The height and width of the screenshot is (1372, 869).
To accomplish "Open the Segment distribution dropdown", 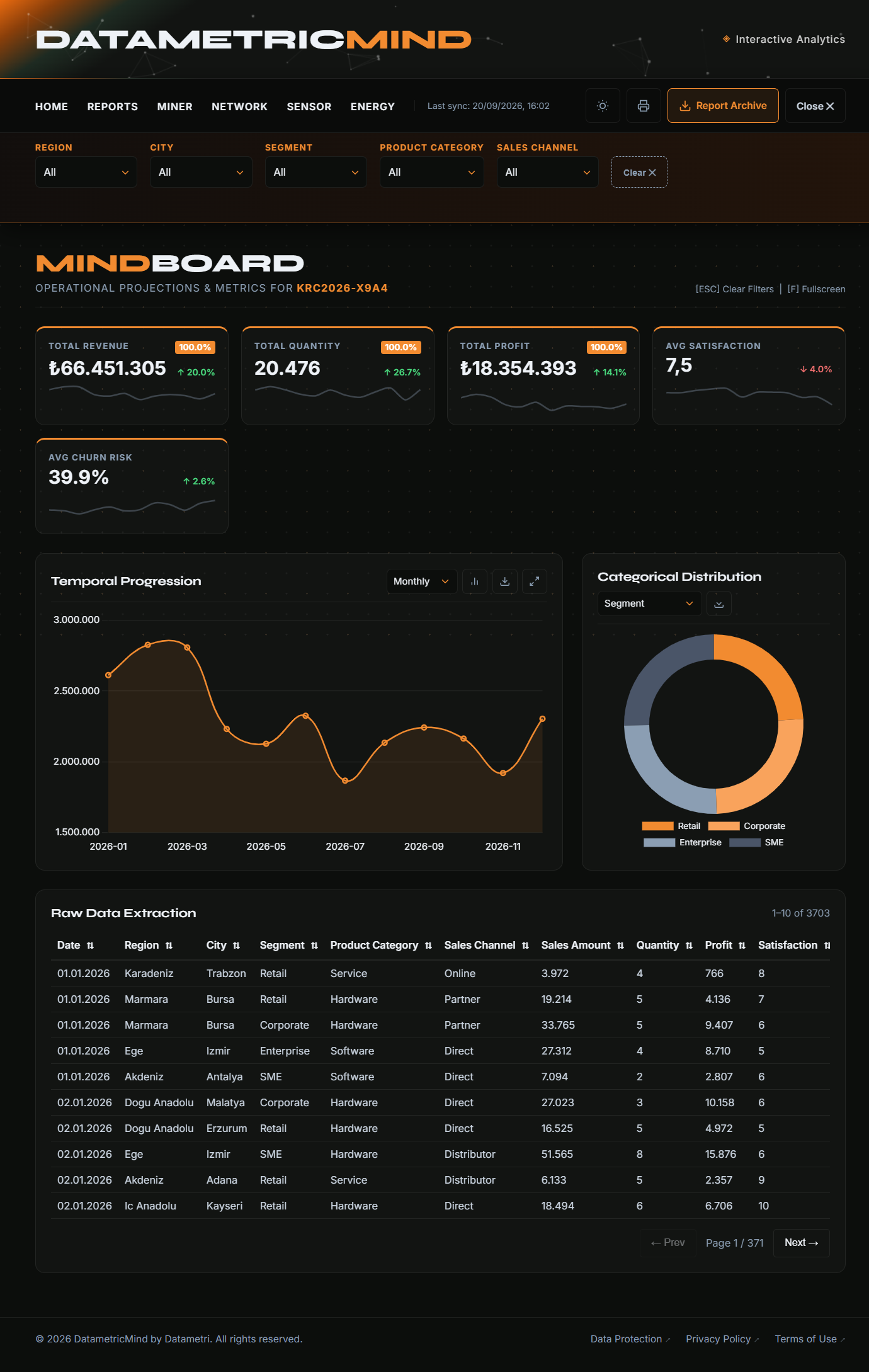I will click(x=649, y=603).
